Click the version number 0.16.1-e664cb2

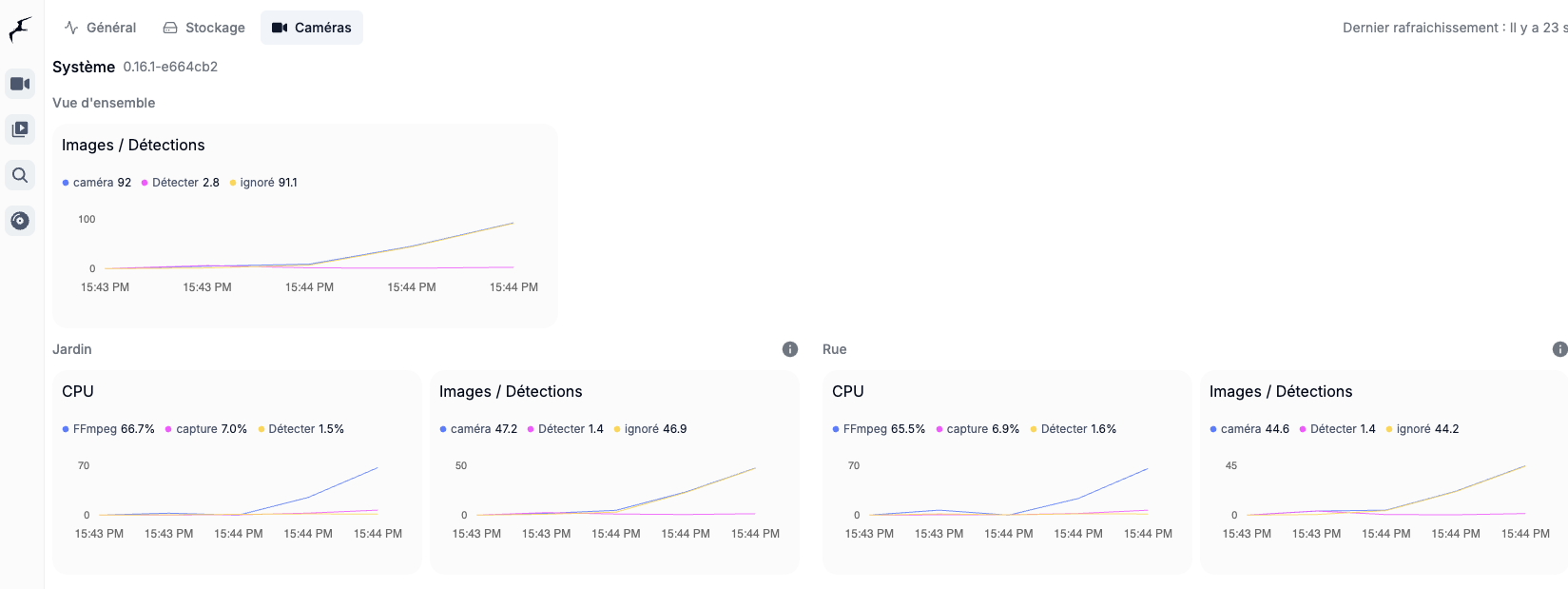point(170,67)
